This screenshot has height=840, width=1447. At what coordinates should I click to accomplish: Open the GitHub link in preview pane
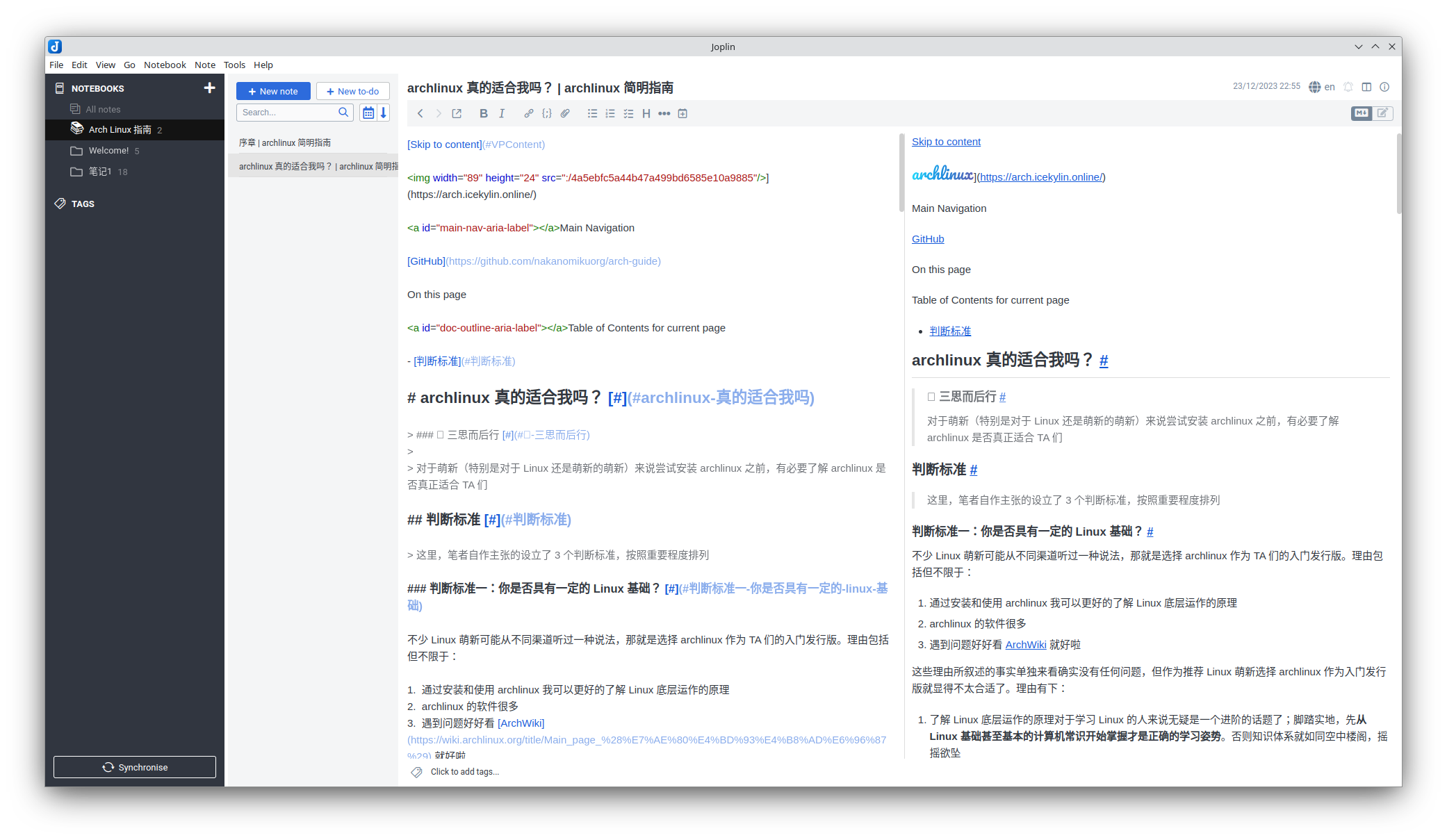928,239
